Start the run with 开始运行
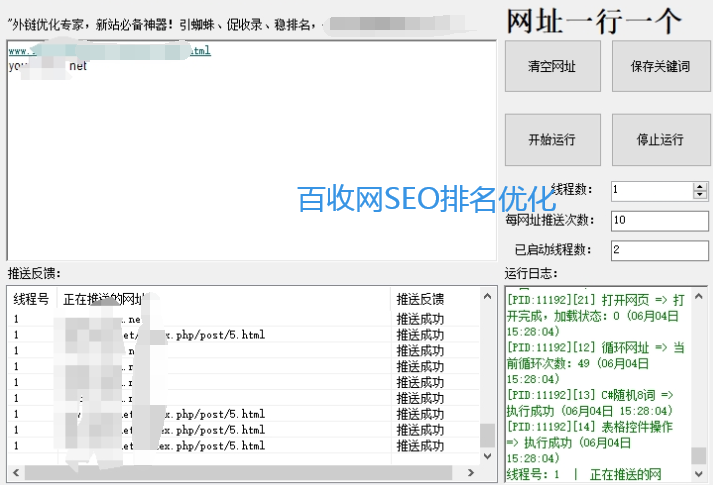This screenshot has width=713, height=485. tap(552, 140)
